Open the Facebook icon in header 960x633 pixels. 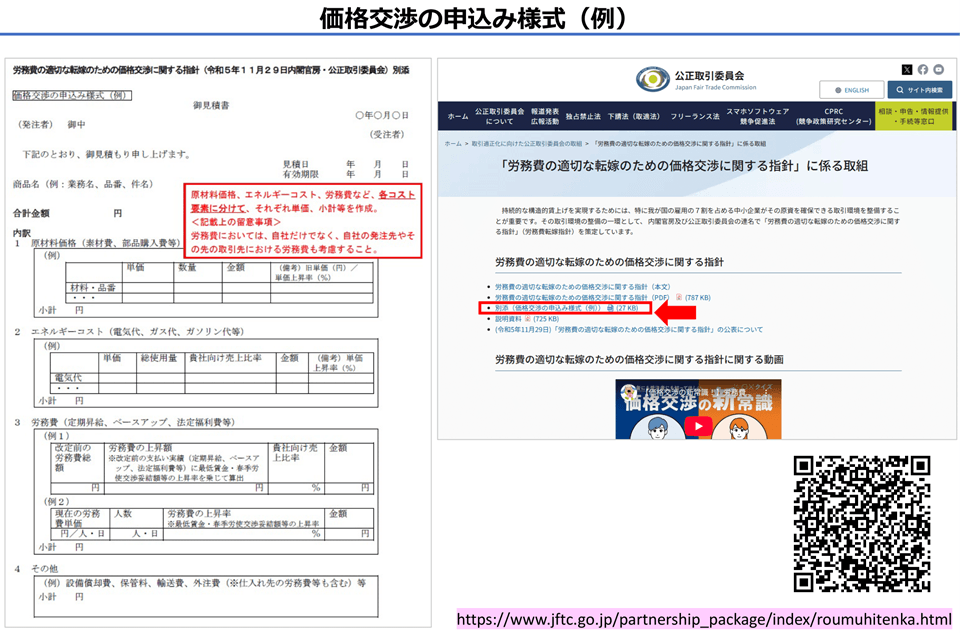[923, 70]
